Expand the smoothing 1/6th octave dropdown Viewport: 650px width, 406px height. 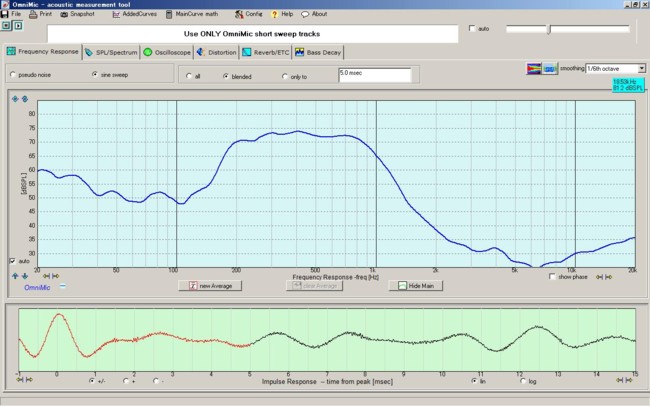click(x=641, y=68)
